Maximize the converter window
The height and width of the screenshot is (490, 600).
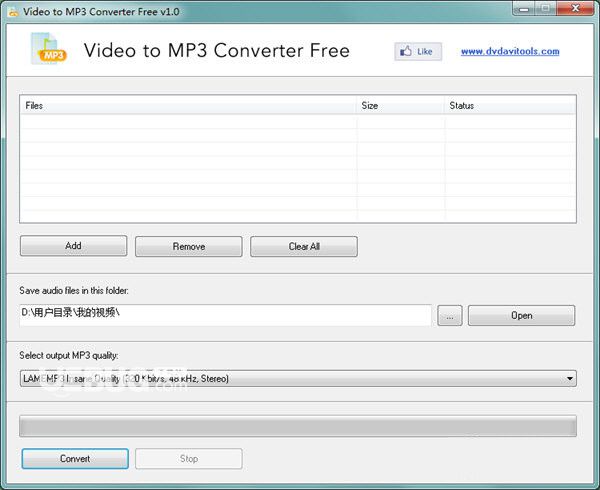(546, 8)
